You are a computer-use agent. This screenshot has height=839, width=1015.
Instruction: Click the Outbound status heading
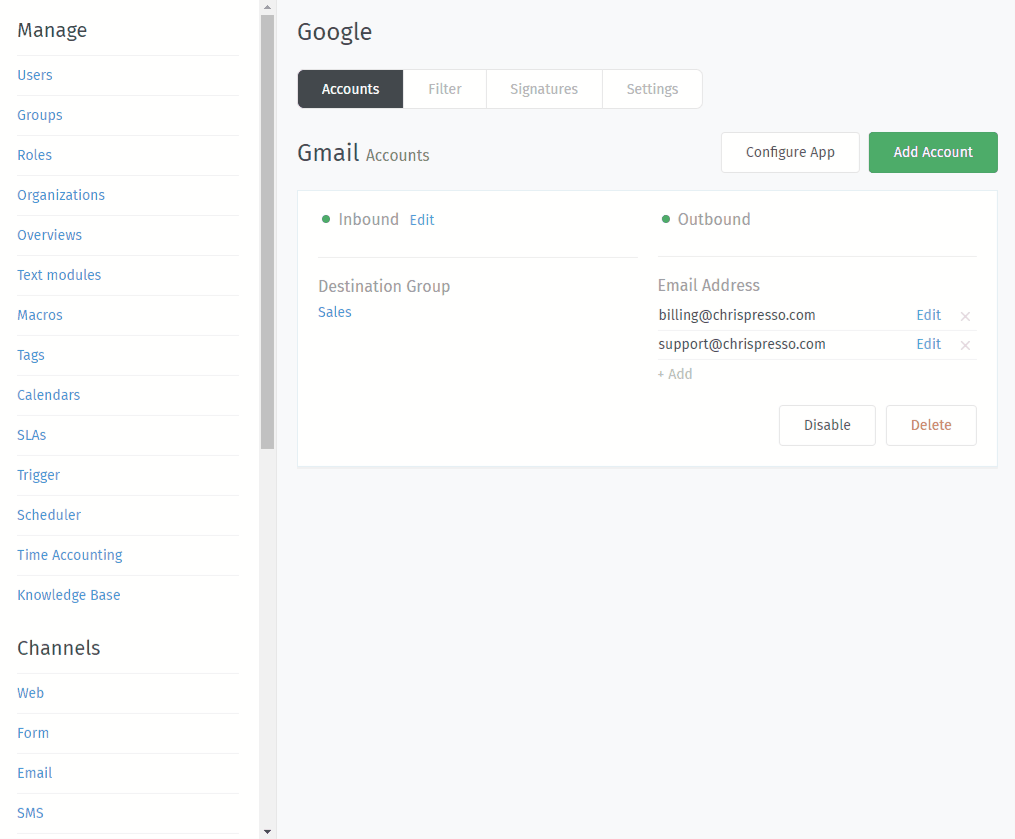point(714,219)
